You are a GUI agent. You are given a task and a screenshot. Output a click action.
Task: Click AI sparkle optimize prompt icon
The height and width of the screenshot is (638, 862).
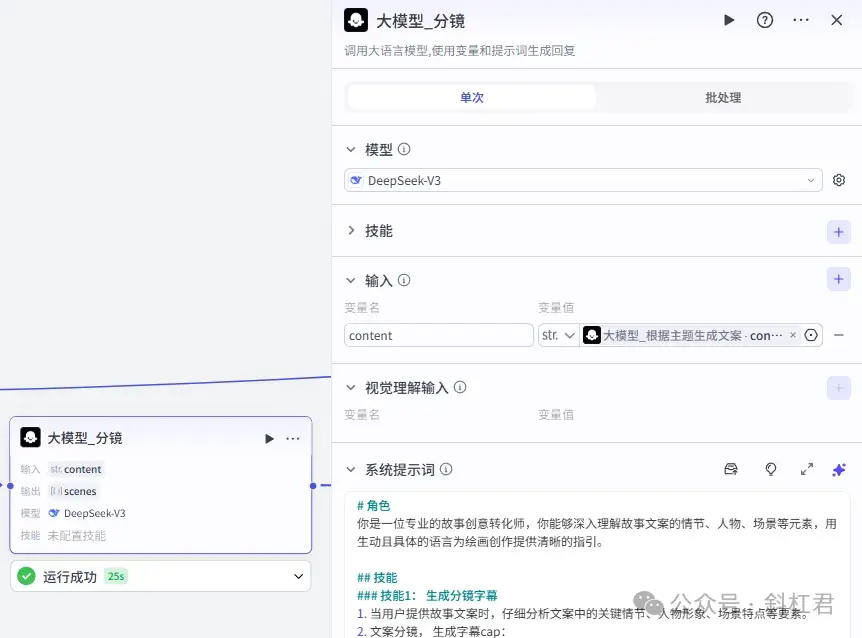pos(839,470)
